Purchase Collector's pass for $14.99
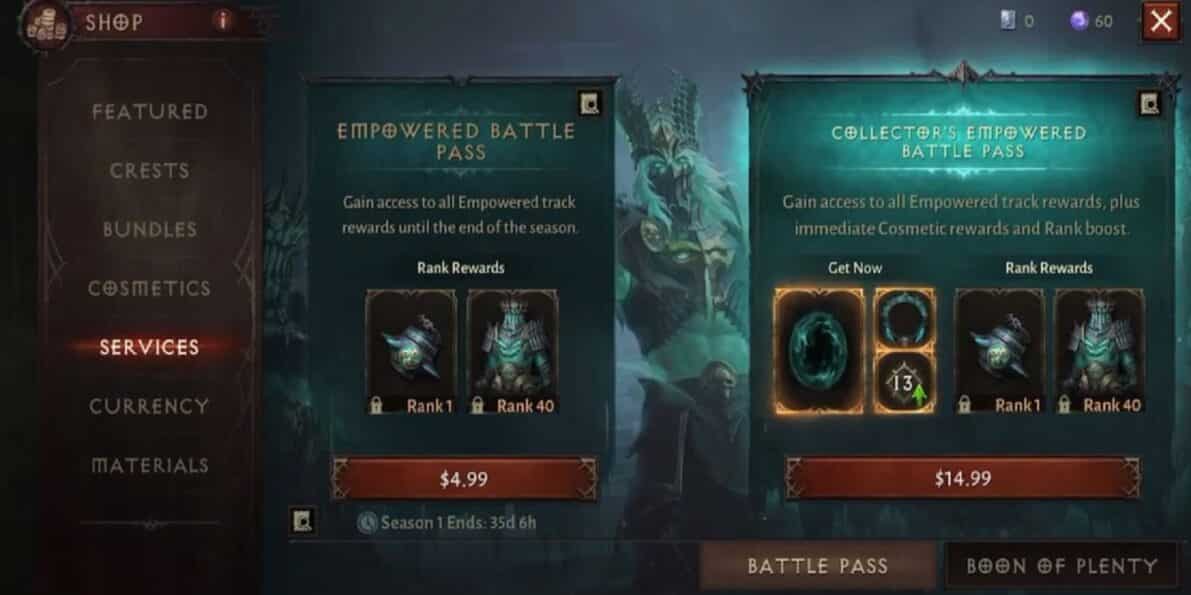The height and width of the screenshot is (595, 1191). (x=963, y=479)
